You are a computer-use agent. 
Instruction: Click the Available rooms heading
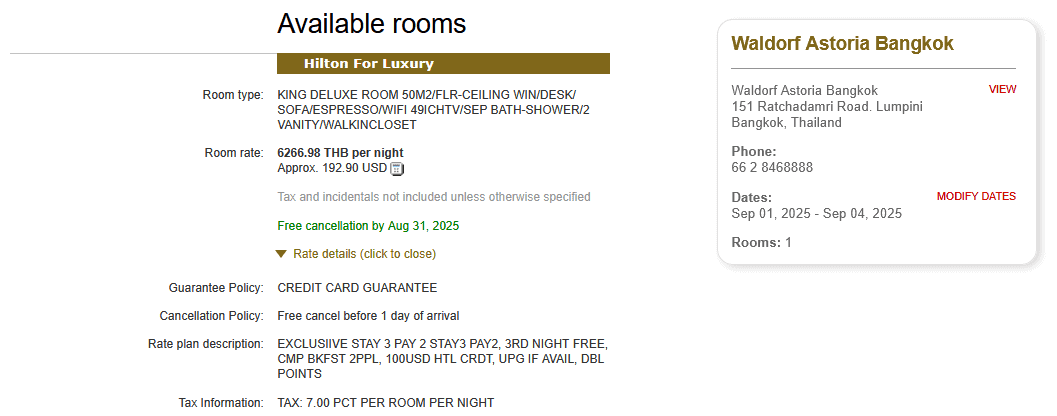coord(371,23)
